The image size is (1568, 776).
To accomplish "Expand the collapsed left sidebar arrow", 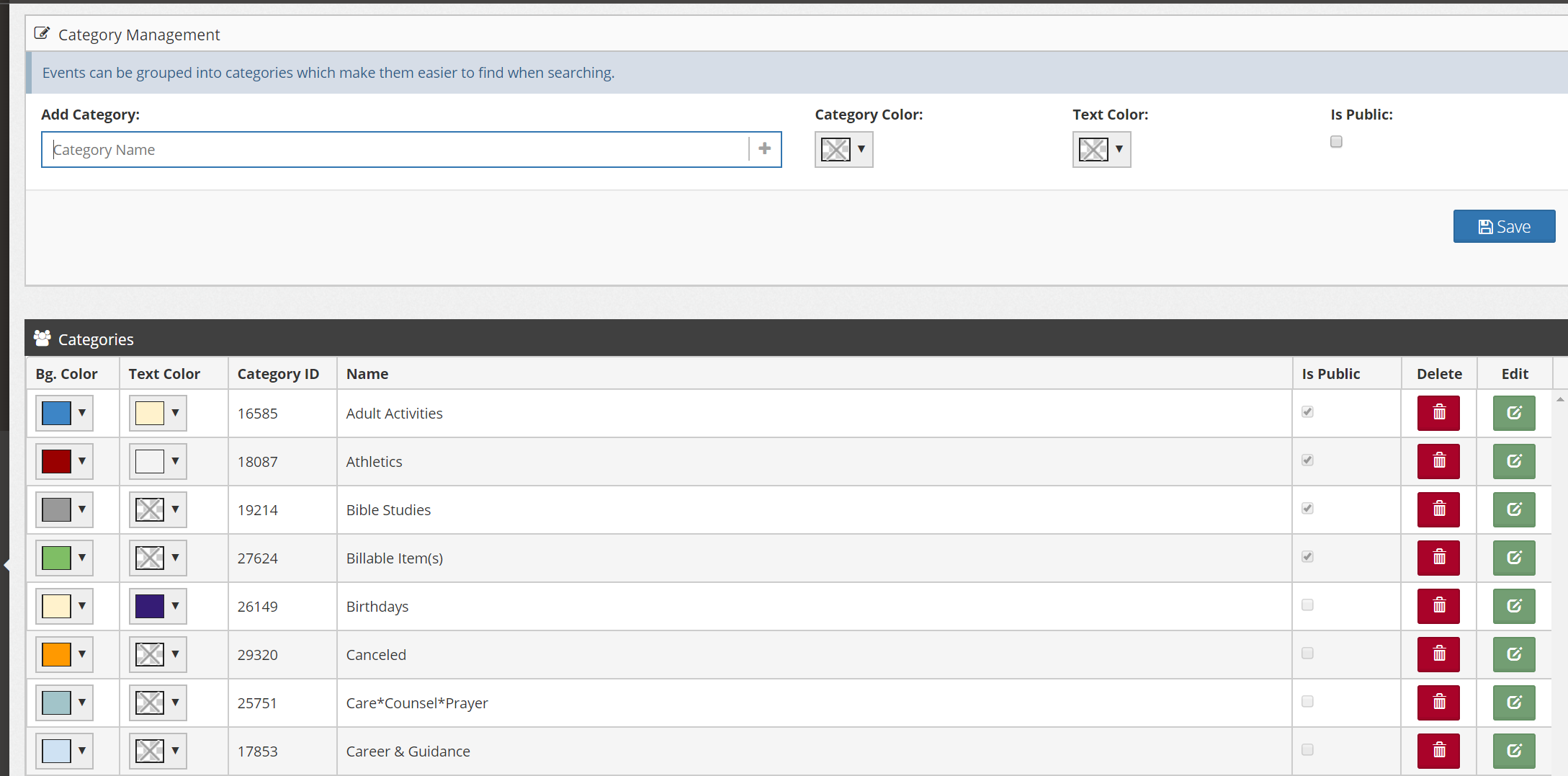I will tap(6, 565).
